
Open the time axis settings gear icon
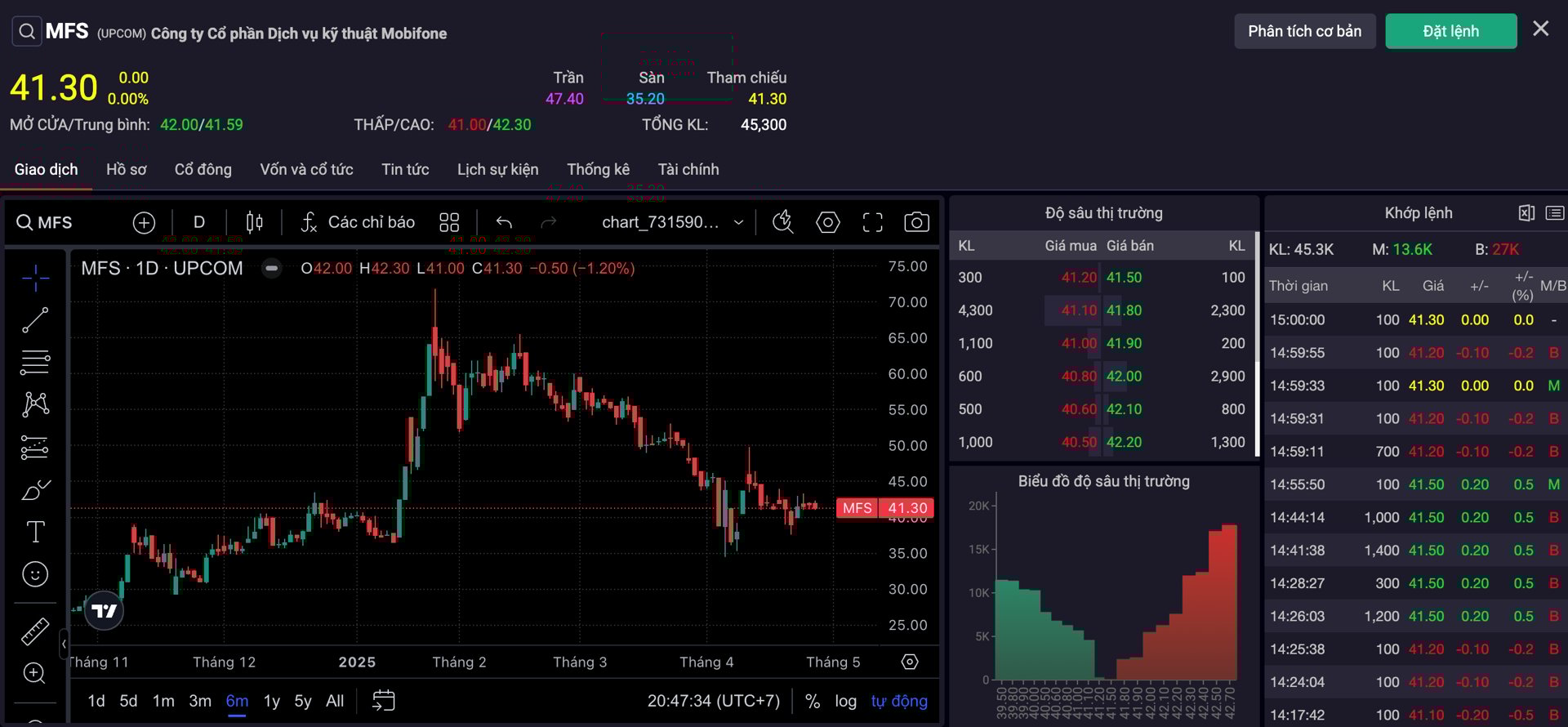click(x=910, y=662)
